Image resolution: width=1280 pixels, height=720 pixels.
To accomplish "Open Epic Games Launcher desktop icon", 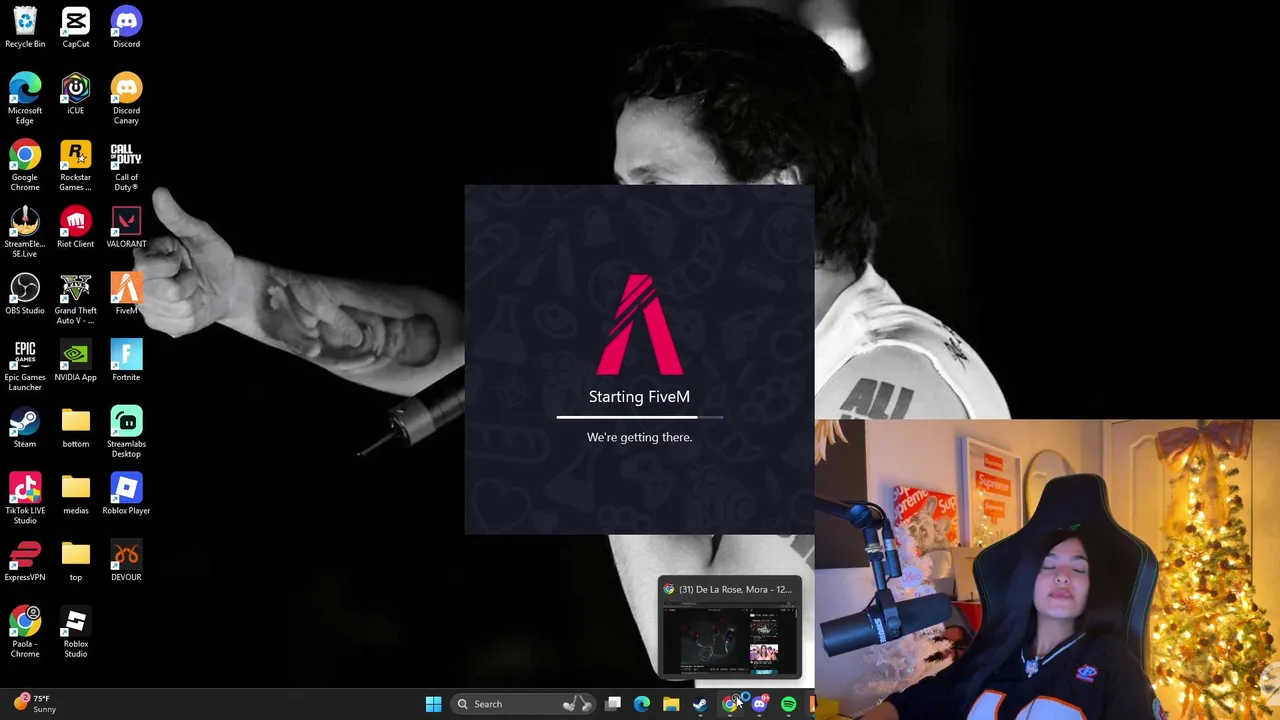I will (25, 365).
